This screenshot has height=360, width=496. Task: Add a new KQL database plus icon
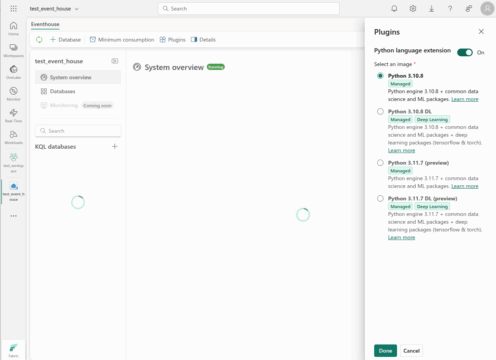[115, 146]
